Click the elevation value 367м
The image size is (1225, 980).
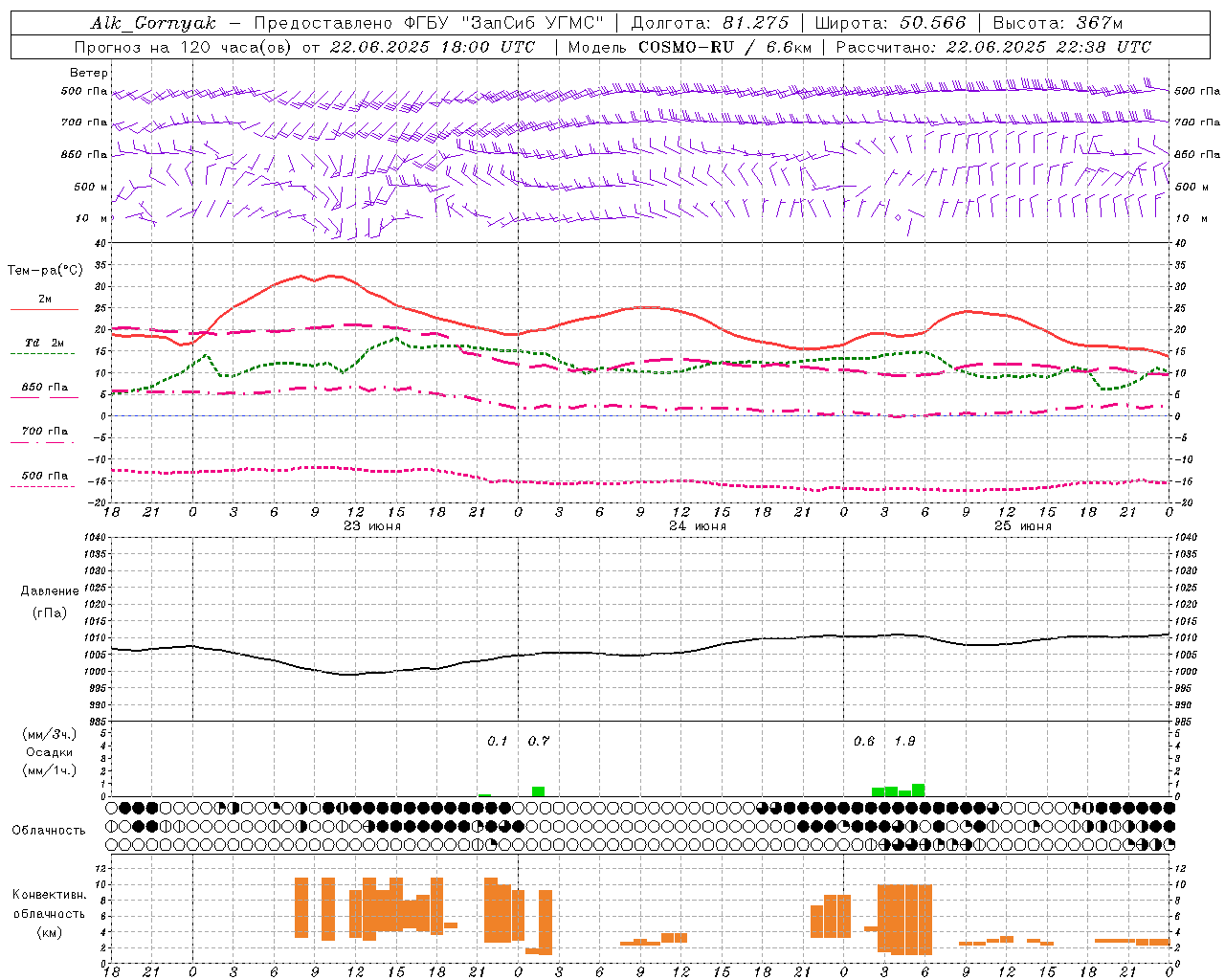click(x=1099, y=23)
